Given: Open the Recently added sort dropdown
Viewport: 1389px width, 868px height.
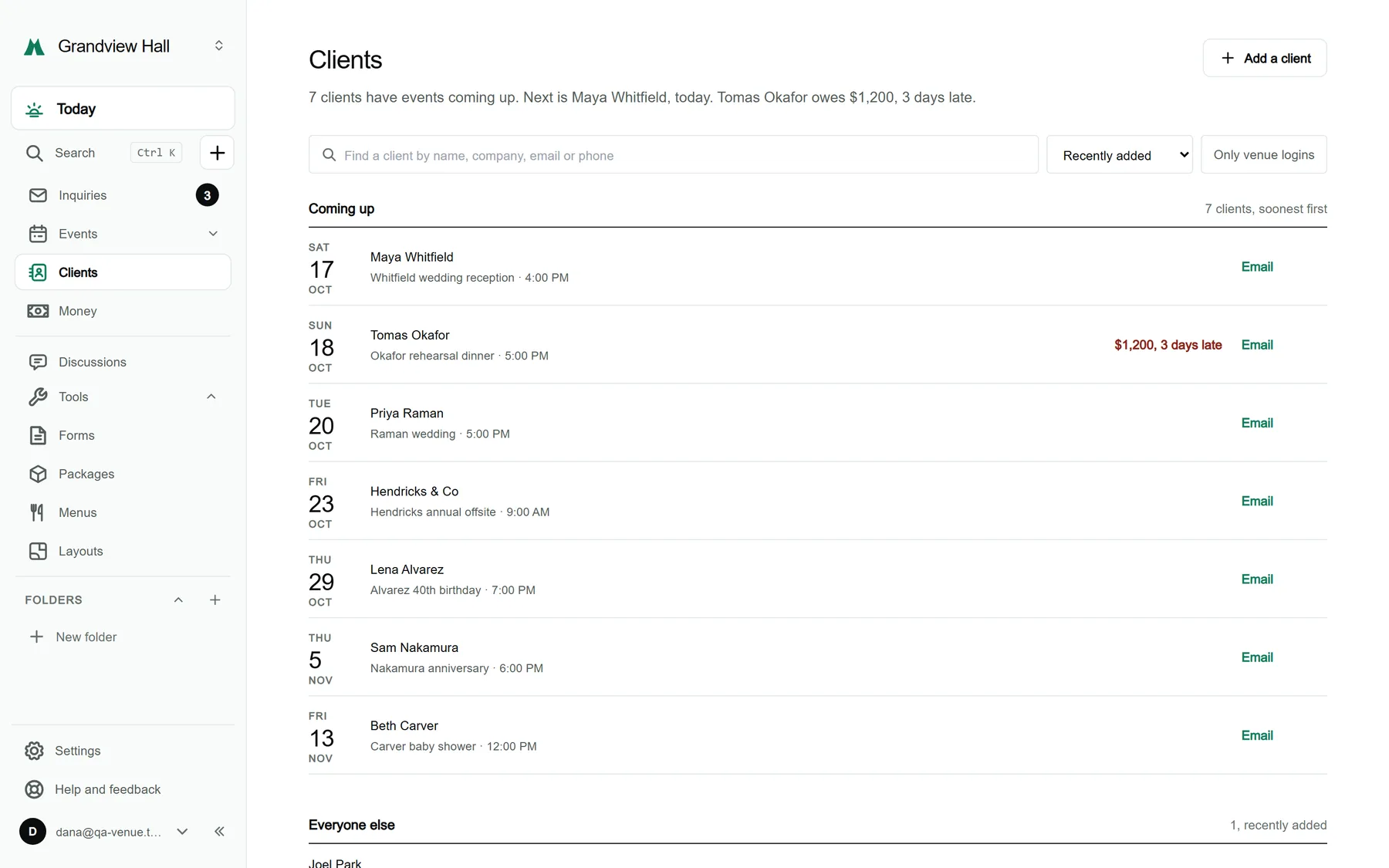Looking at the screenshot, I should [1120, 155].
